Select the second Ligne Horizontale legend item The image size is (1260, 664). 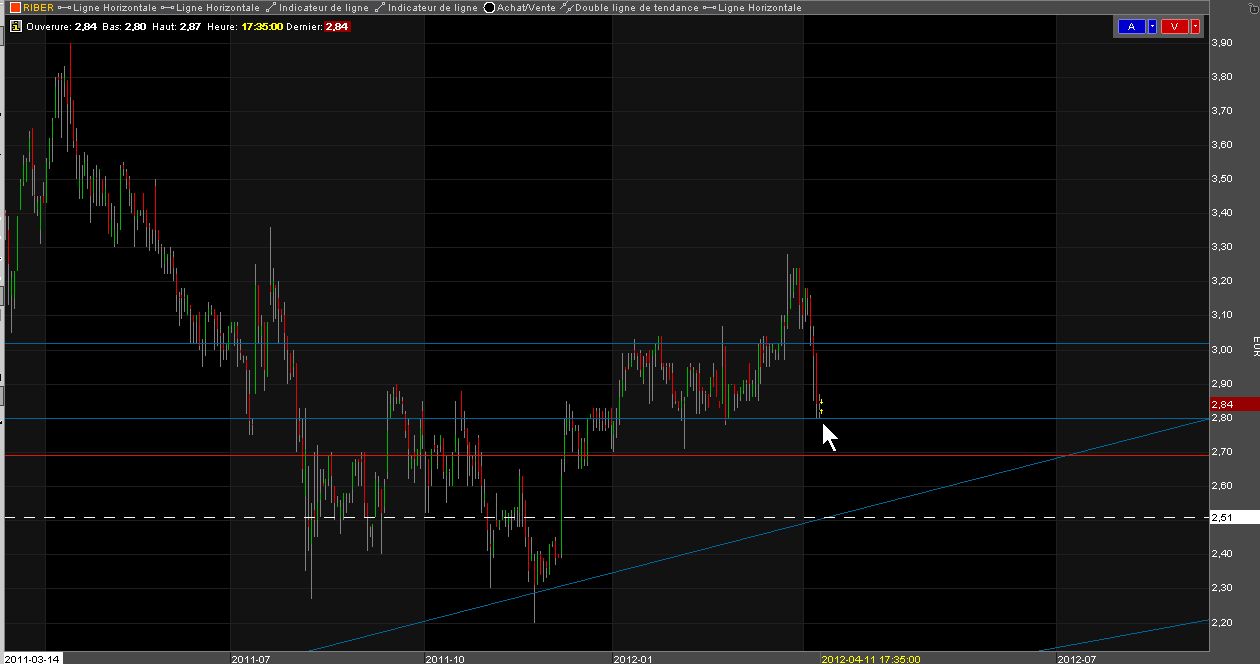tap(210, 7)
